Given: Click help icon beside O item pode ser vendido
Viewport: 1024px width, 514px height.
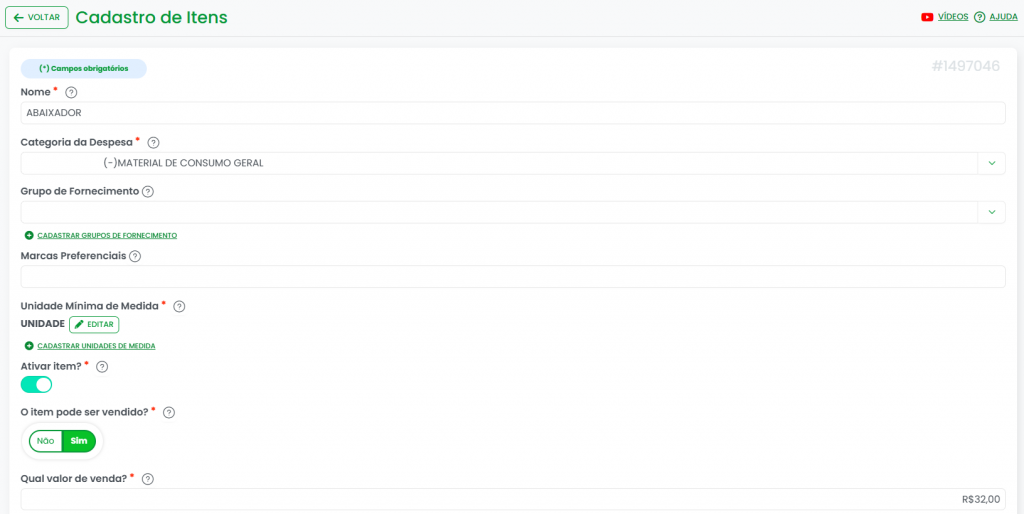Looking at the screenshot, I should pos(169,412).
